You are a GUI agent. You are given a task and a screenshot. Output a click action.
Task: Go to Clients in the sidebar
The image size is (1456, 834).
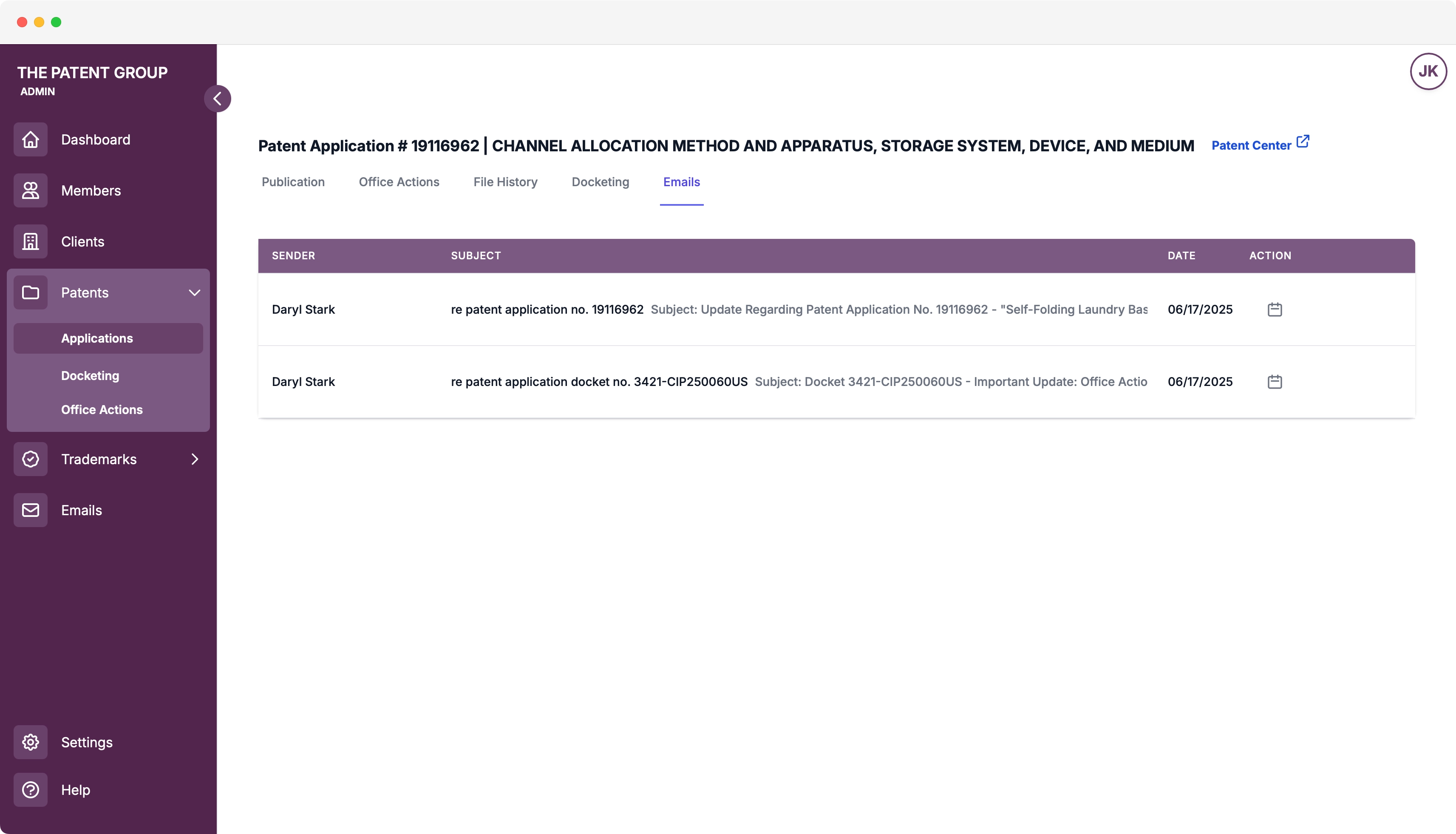(x=82, y=241)
